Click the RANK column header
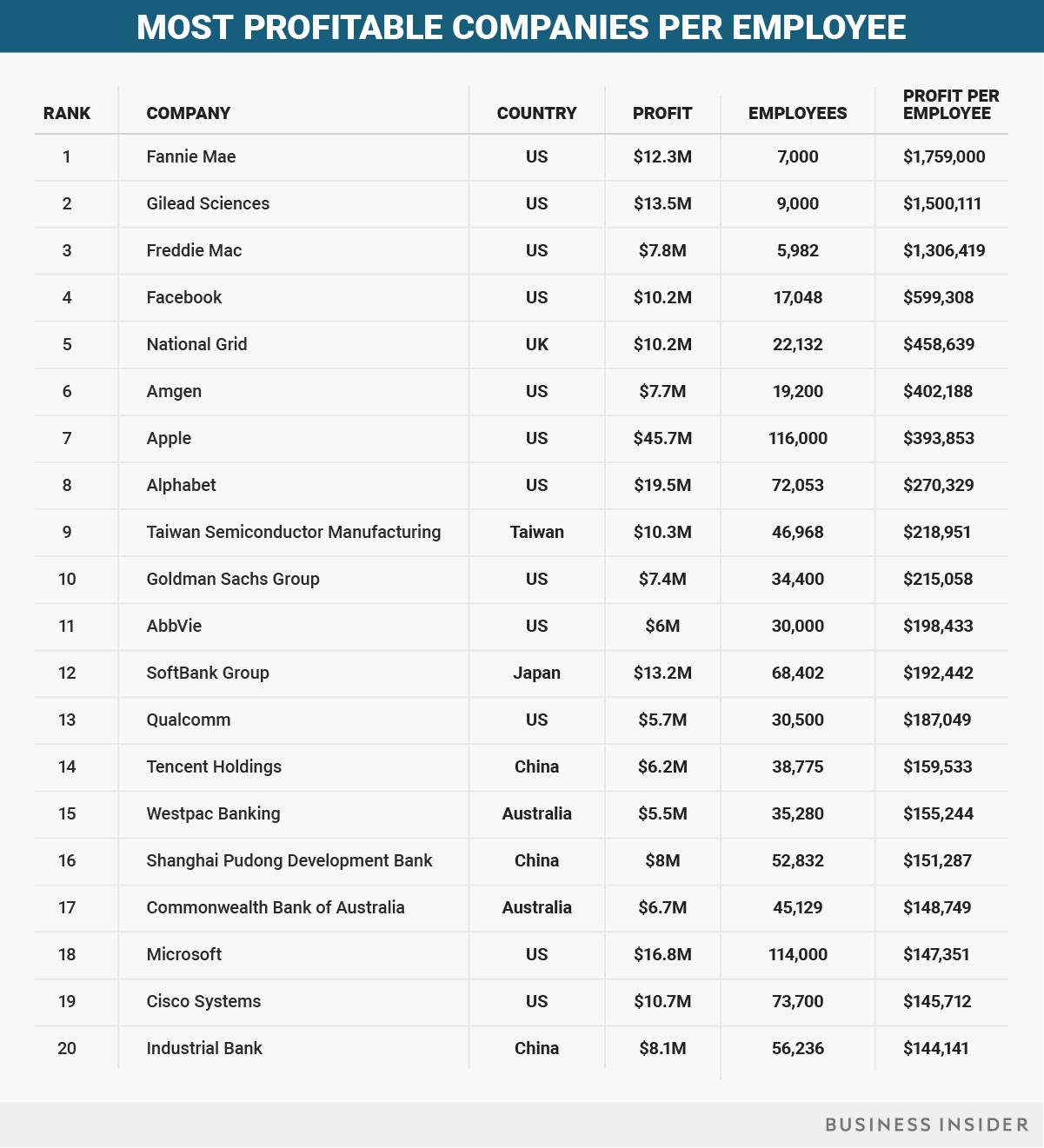 click(x=67, y=113)
